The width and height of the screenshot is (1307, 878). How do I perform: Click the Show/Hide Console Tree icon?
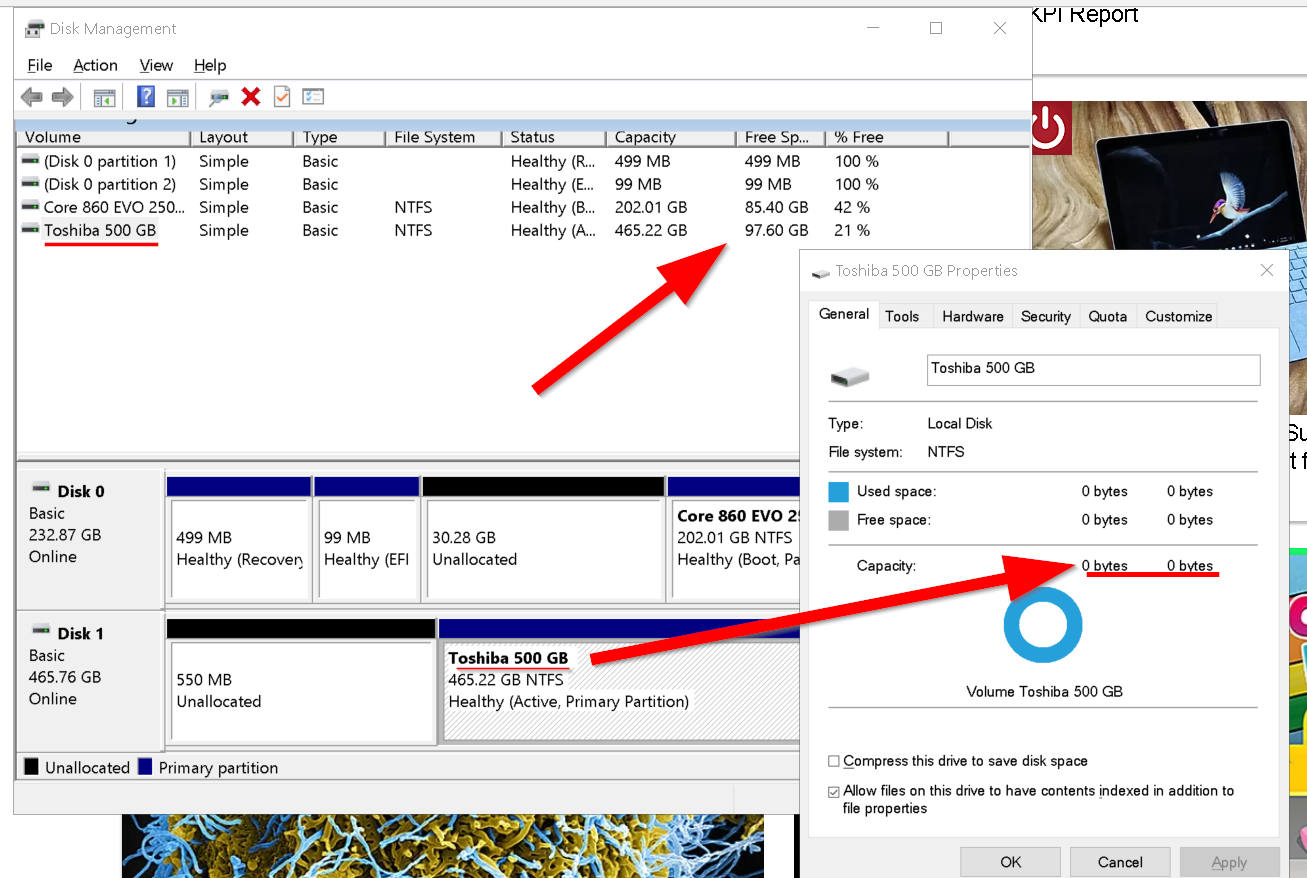click(104, 97)
